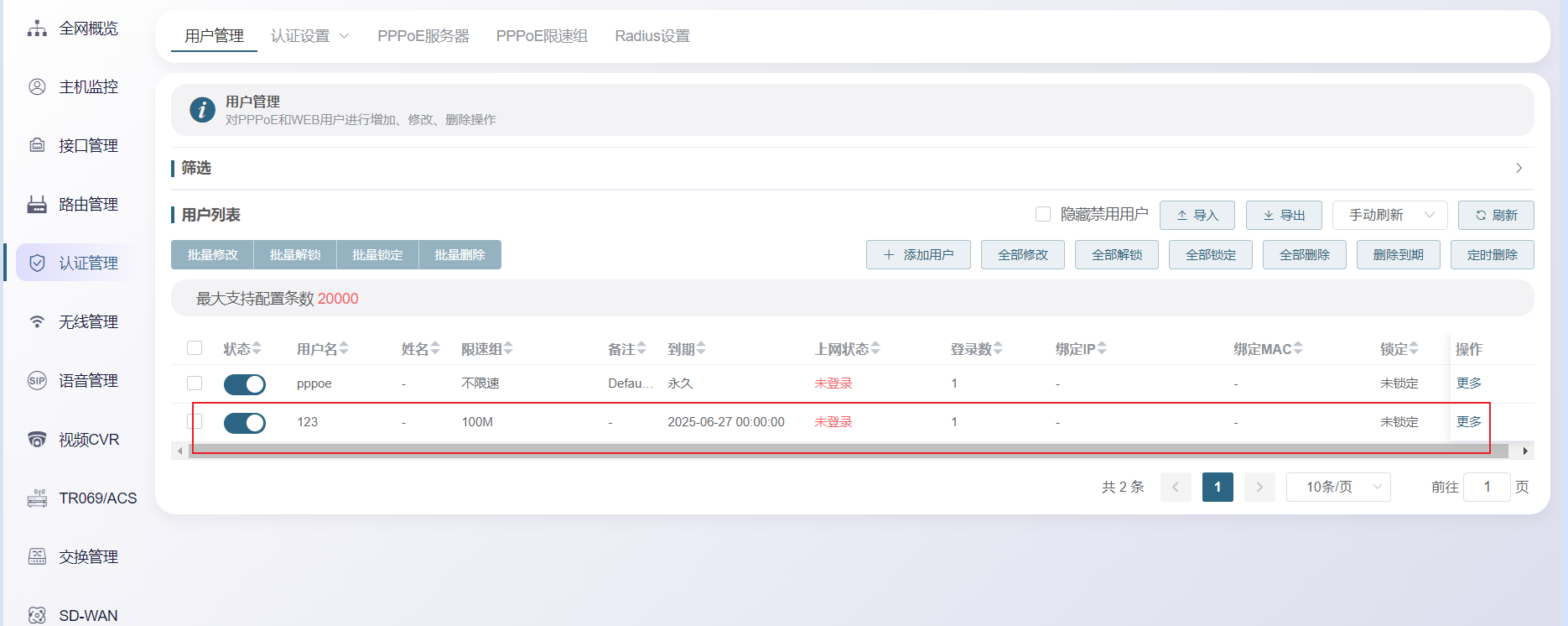Image resolution: width=1568 pixels, height=626 pixels.
Task: Click the 接口管理 interface icon
Action: pos(37,145)
